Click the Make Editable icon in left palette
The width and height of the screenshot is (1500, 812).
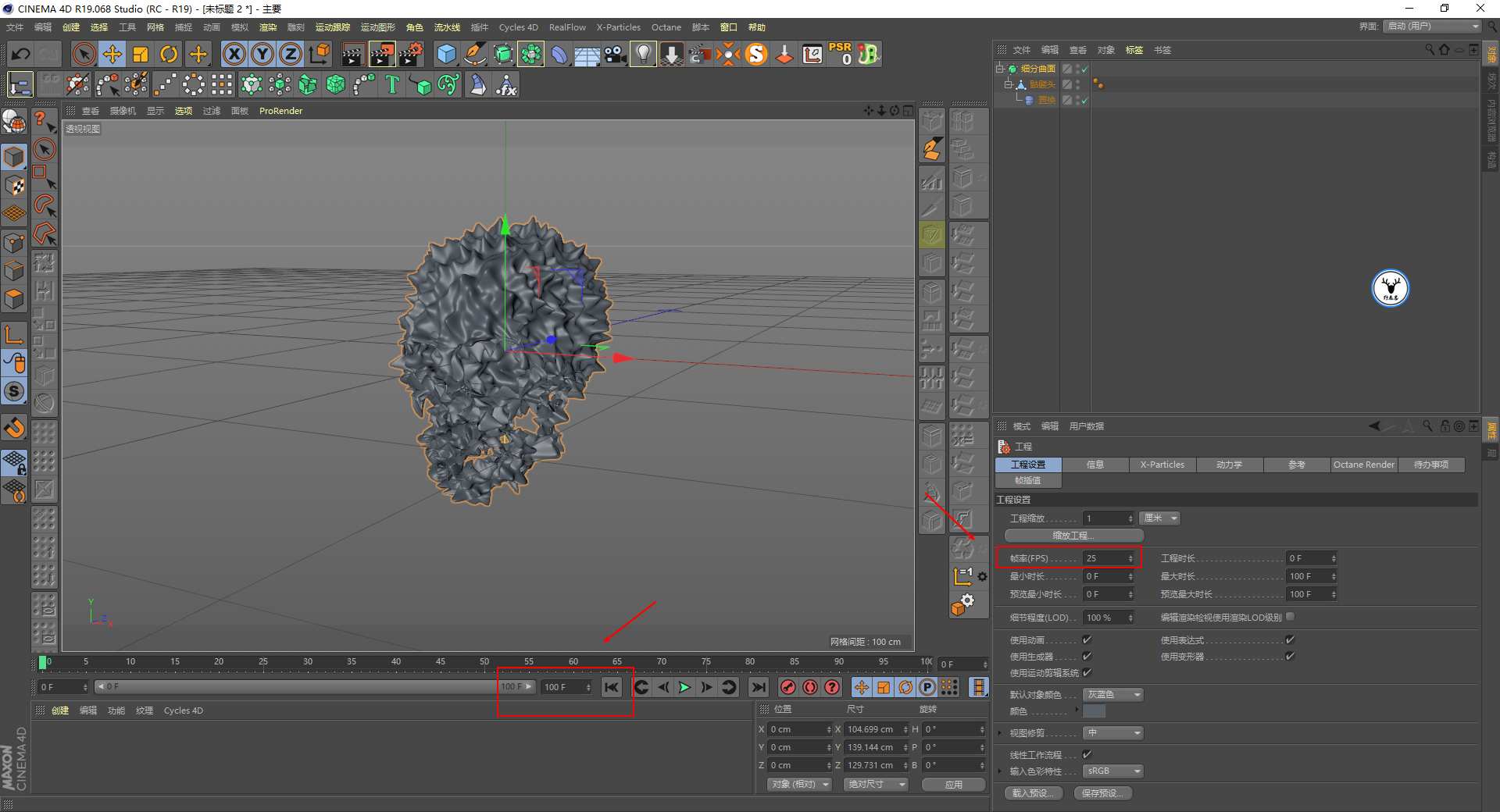[14, 122]
